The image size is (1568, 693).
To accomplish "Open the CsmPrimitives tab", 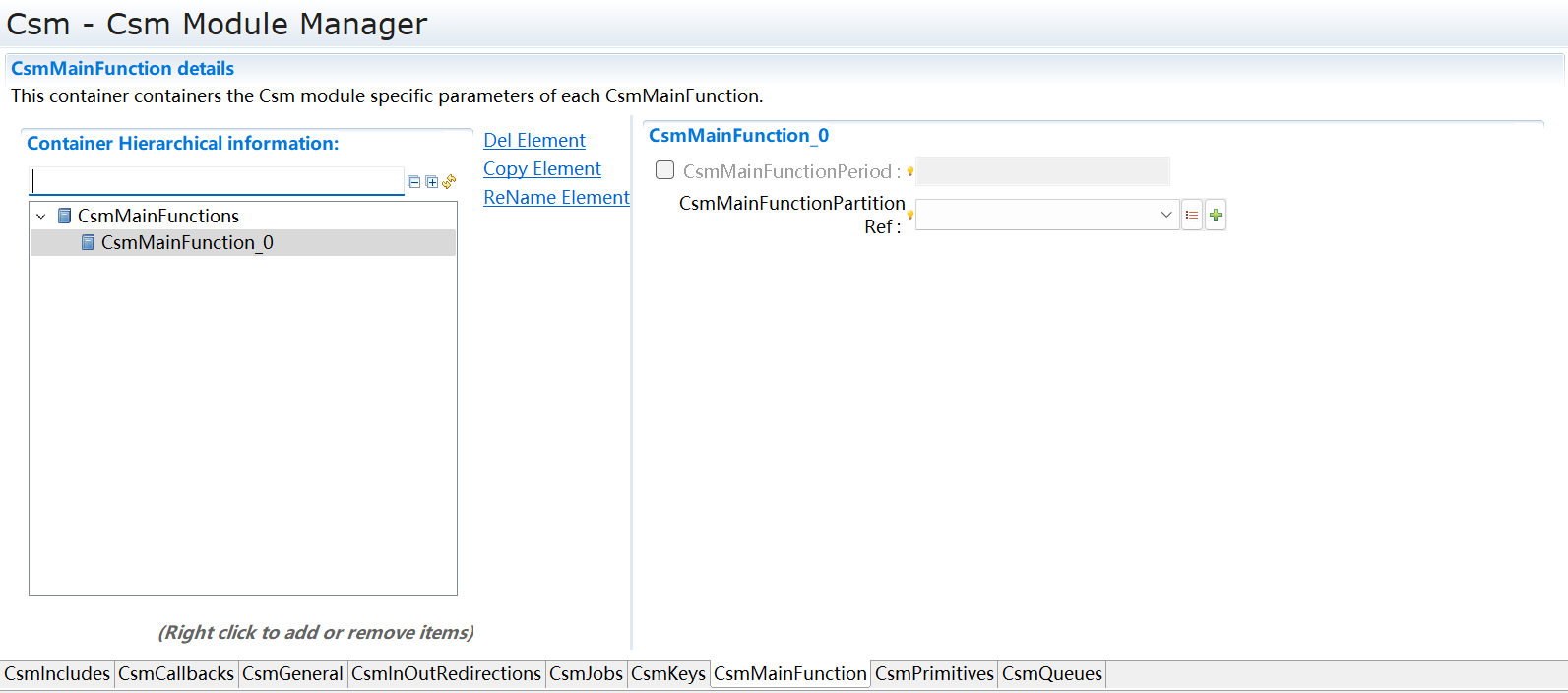I will (934, 673).
